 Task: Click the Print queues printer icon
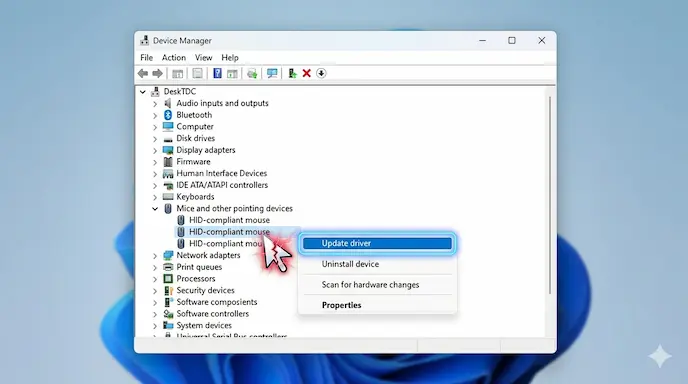[x=168, y=267]
